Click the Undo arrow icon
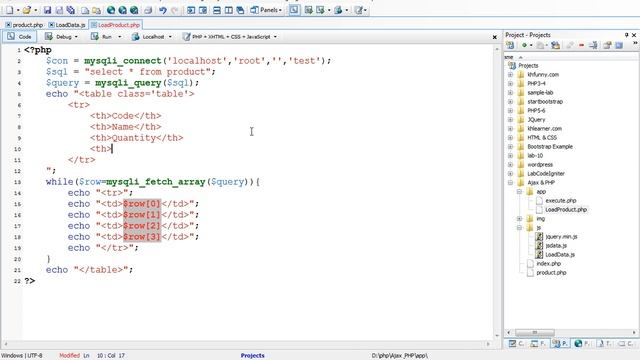The image size is (640, 360). pyautogui.click(x=163, y=10)
